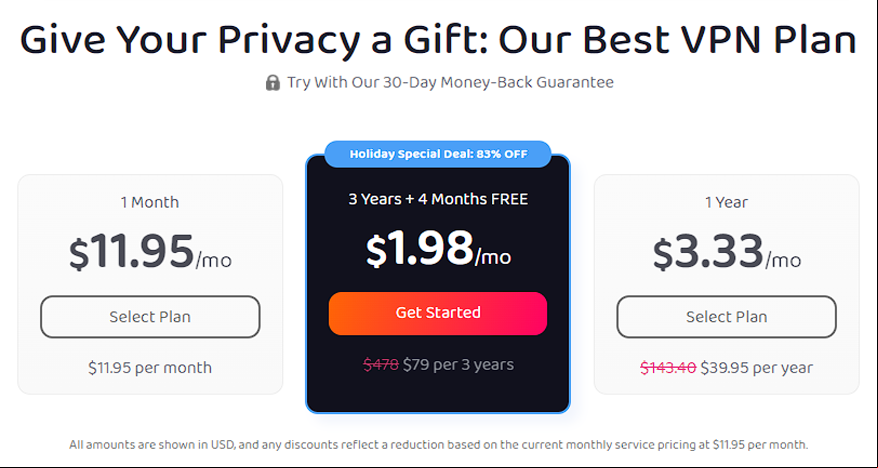This screenshot has height=468, width=878.
Task: Click the 1 Year plan title
Action: pyautogui.click(x=726, y=202)
